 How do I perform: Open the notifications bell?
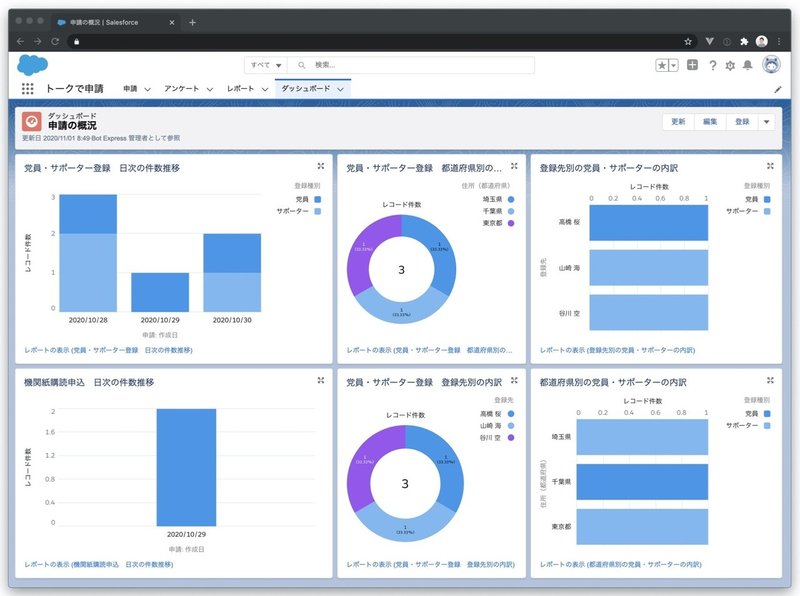click(747, 65)
